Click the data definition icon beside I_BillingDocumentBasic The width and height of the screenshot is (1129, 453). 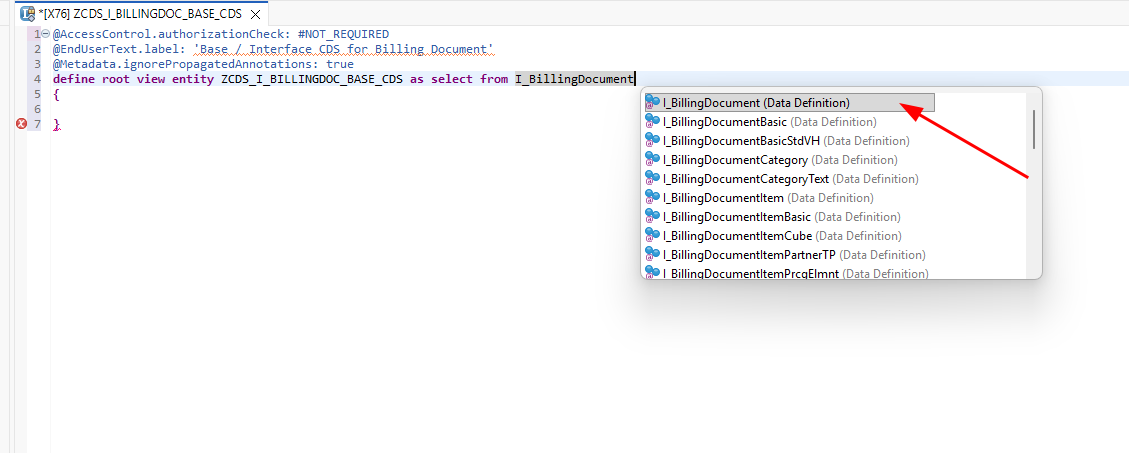click(652, 122)
